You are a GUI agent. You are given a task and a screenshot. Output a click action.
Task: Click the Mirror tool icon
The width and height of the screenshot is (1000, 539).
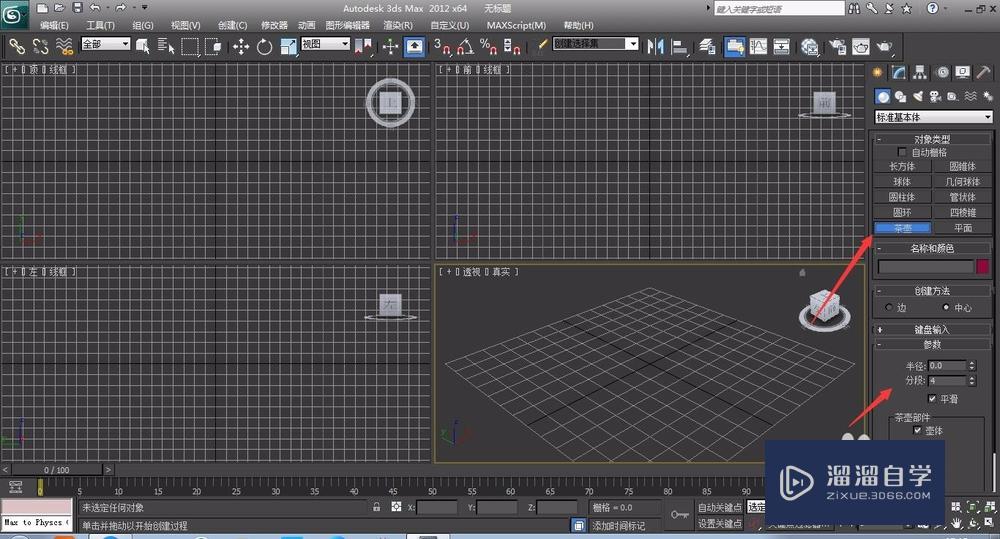(656, 46)
